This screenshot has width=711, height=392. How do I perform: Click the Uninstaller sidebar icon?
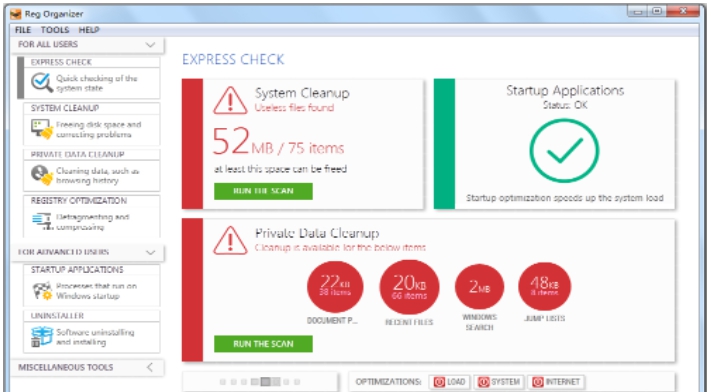42,337
